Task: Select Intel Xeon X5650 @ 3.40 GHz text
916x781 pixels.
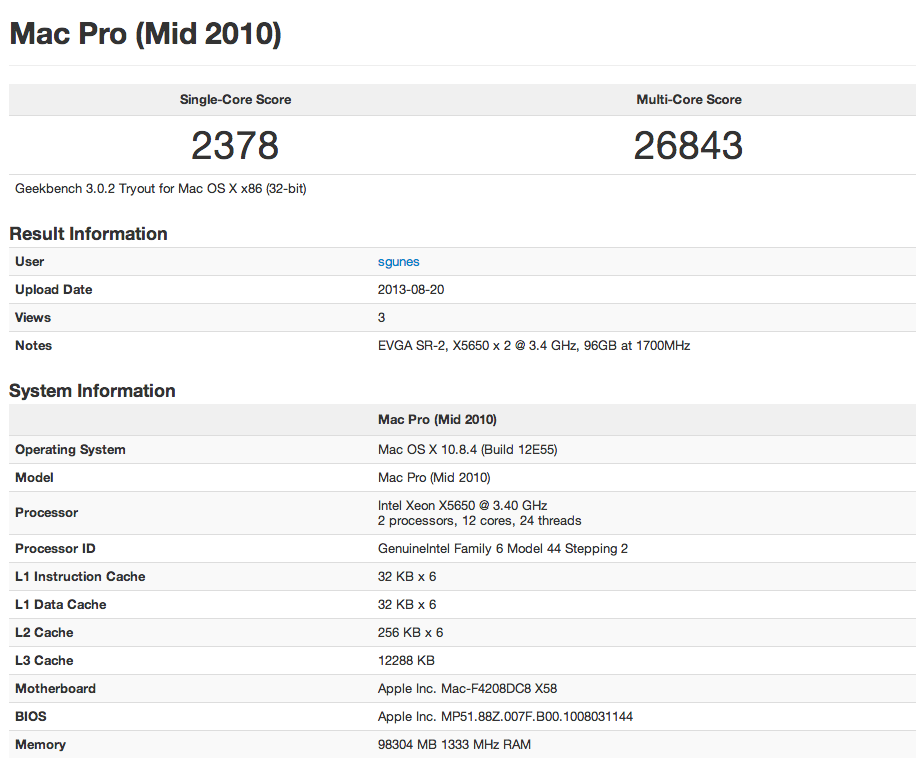Action: pos(462,505)
